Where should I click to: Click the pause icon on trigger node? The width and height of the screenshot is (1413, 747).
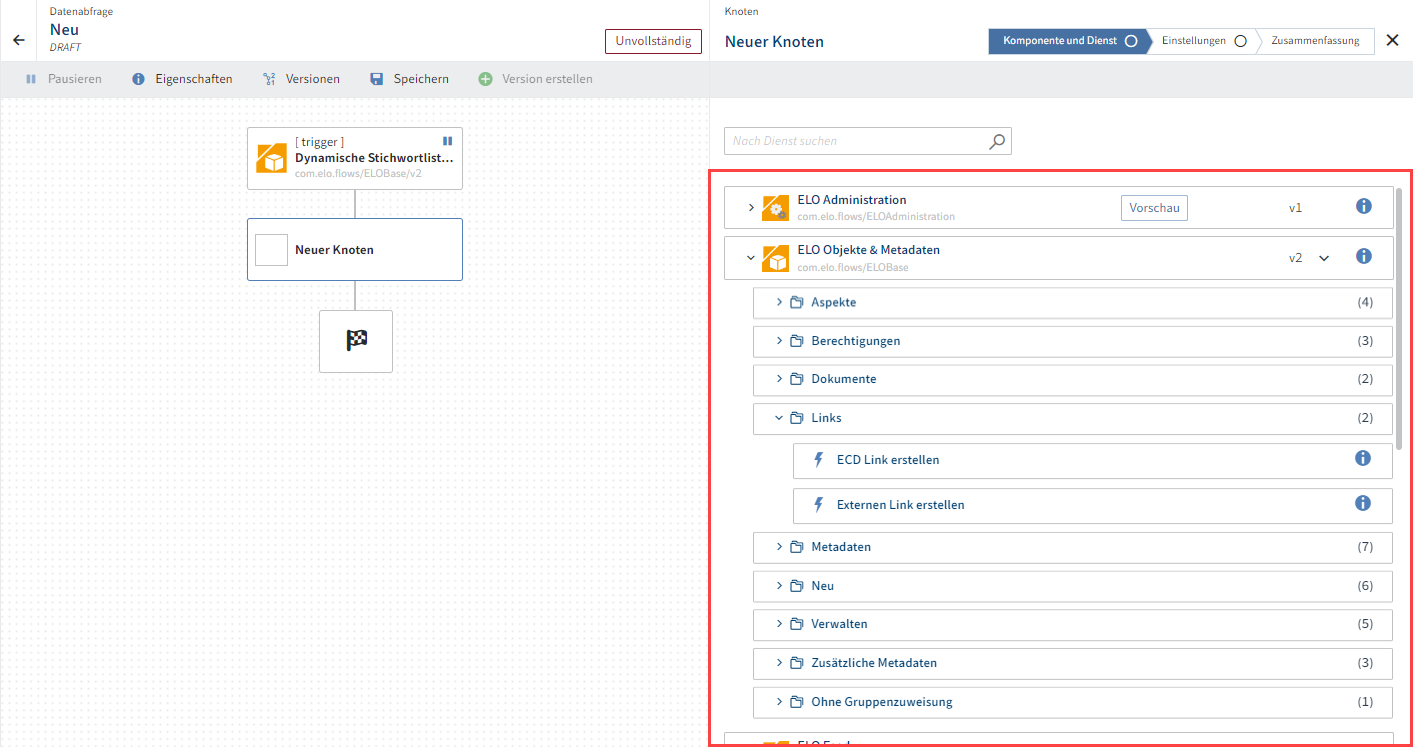click(447, 141)
